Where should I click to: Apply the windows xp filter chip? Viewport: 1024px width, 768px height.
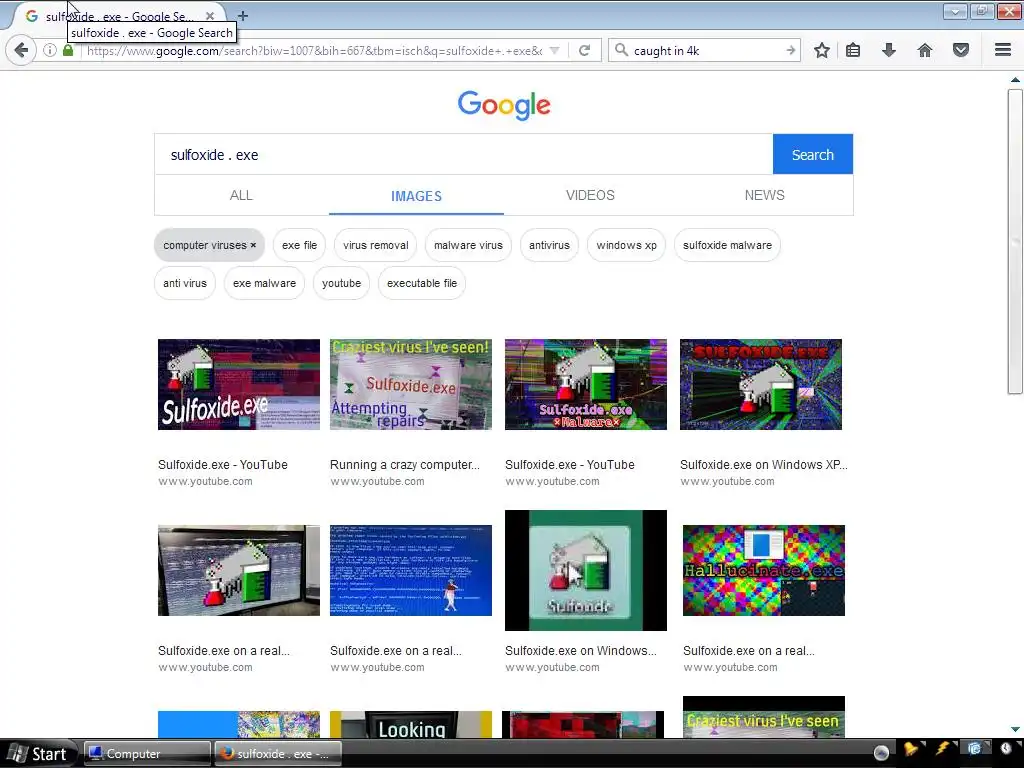pyautogui.click(x=626, y=246)
